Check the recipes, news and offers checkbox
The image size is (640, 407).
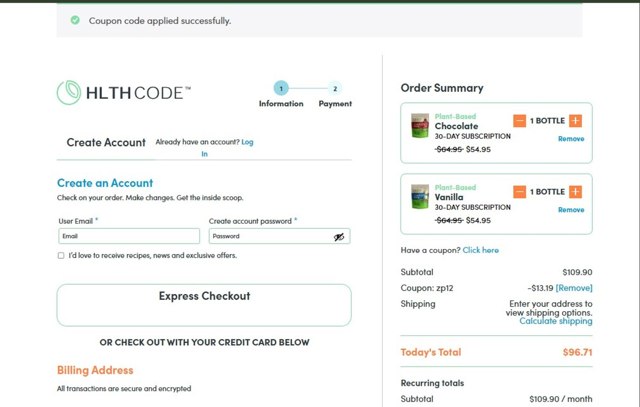(x=61, y=256)
